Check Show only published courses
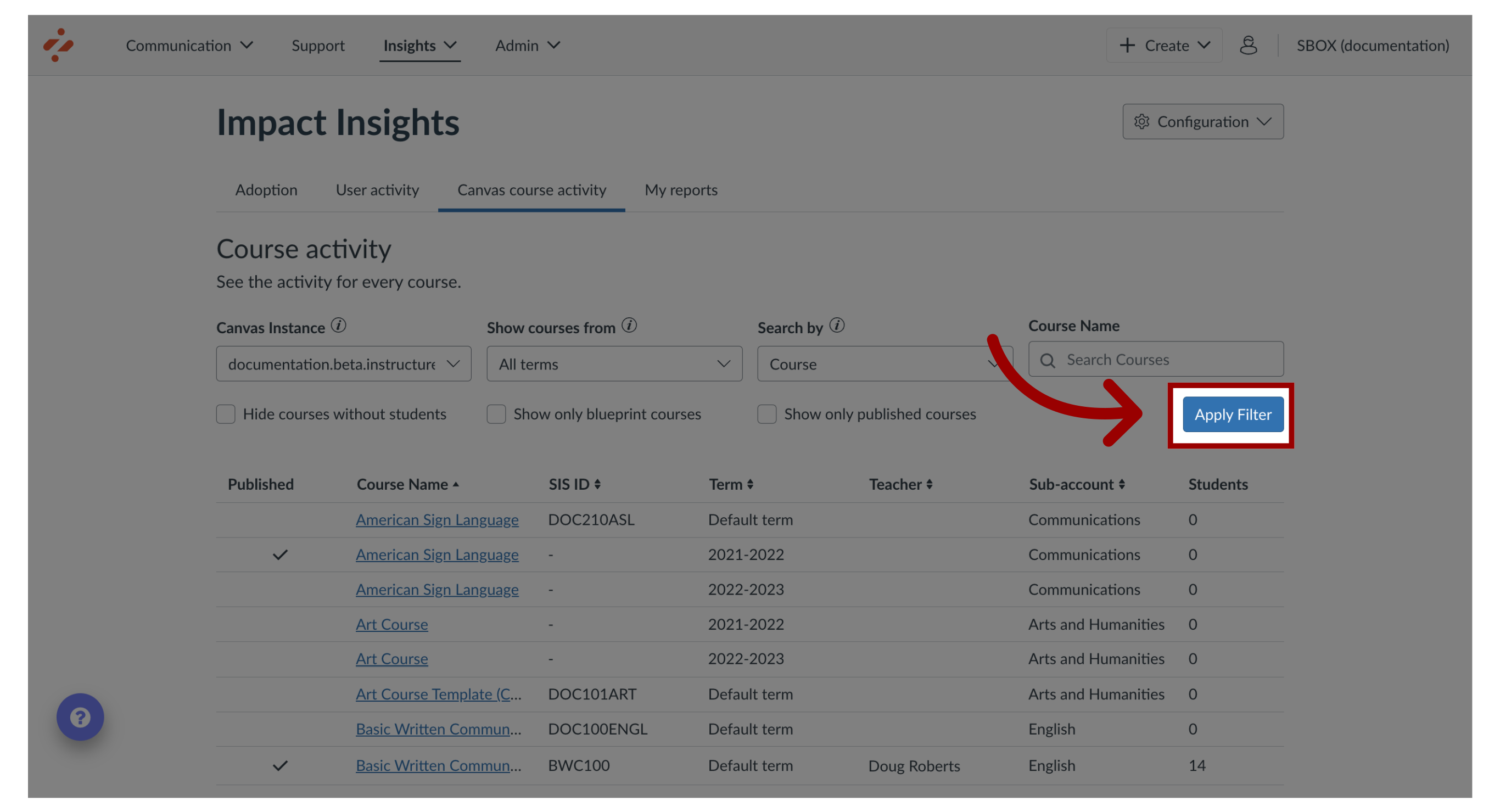Image resolution: width=1500 pixels, height=812 pixels. point(767,415)
